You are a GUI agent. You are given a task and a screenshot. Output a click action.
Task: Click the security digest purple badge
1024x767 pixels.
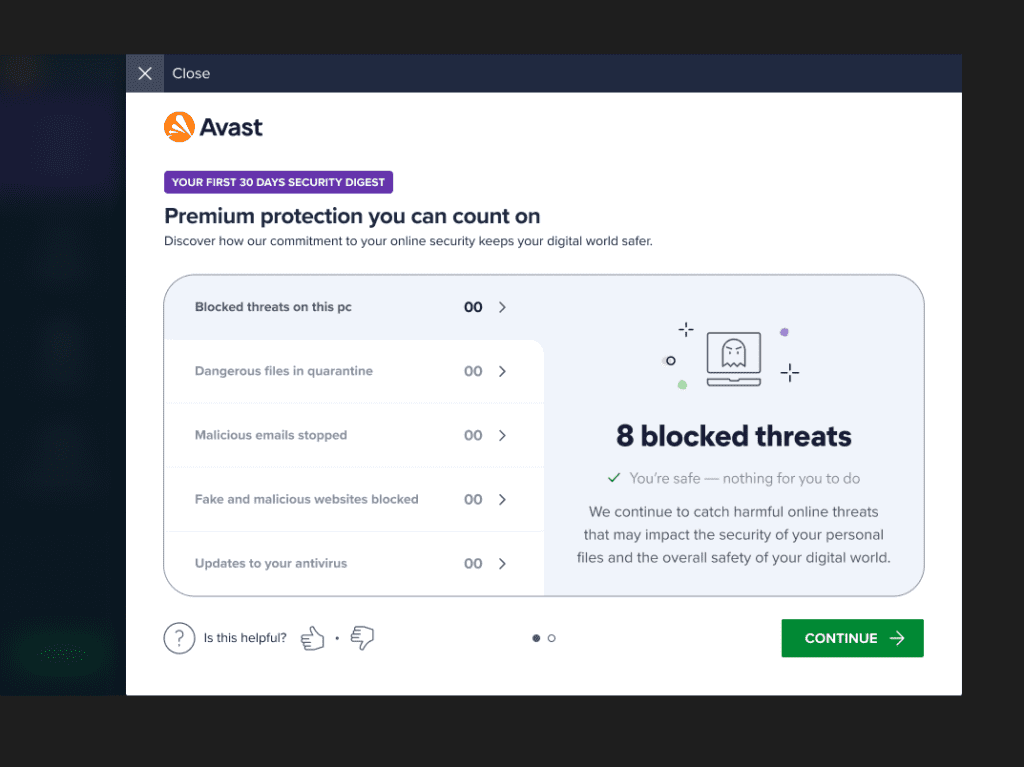point(278,182)
